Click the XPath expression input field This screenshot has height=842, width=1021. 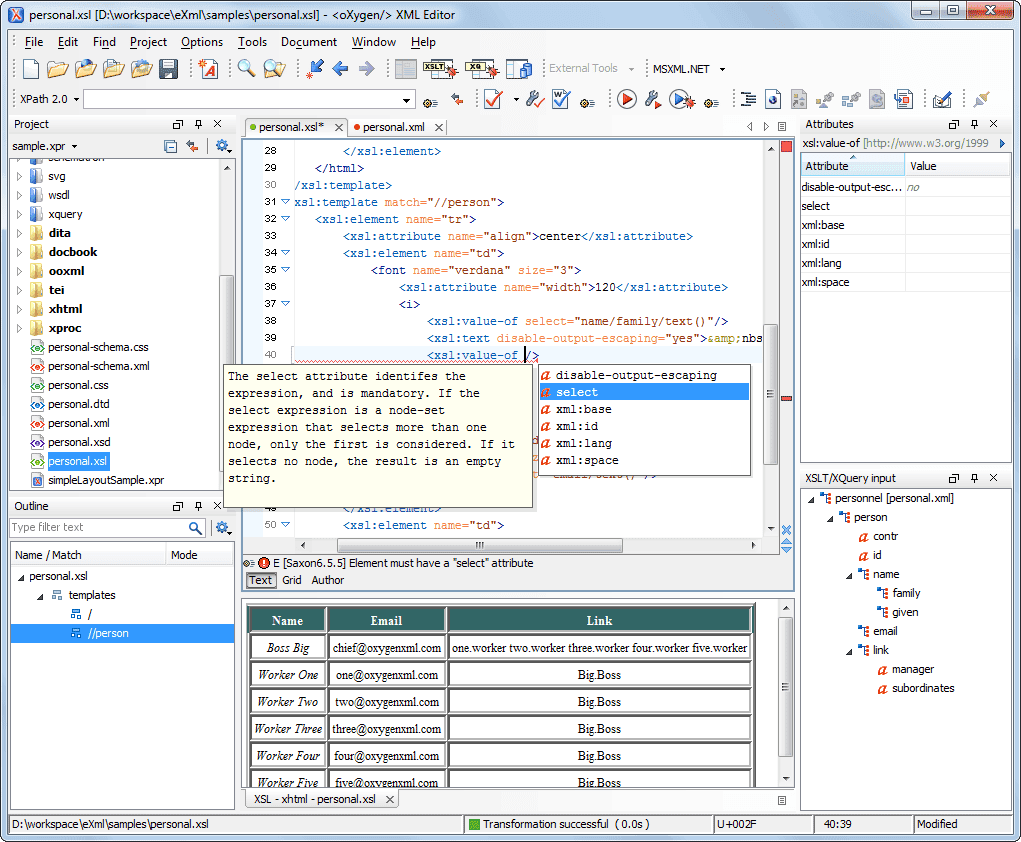point(243,100)
